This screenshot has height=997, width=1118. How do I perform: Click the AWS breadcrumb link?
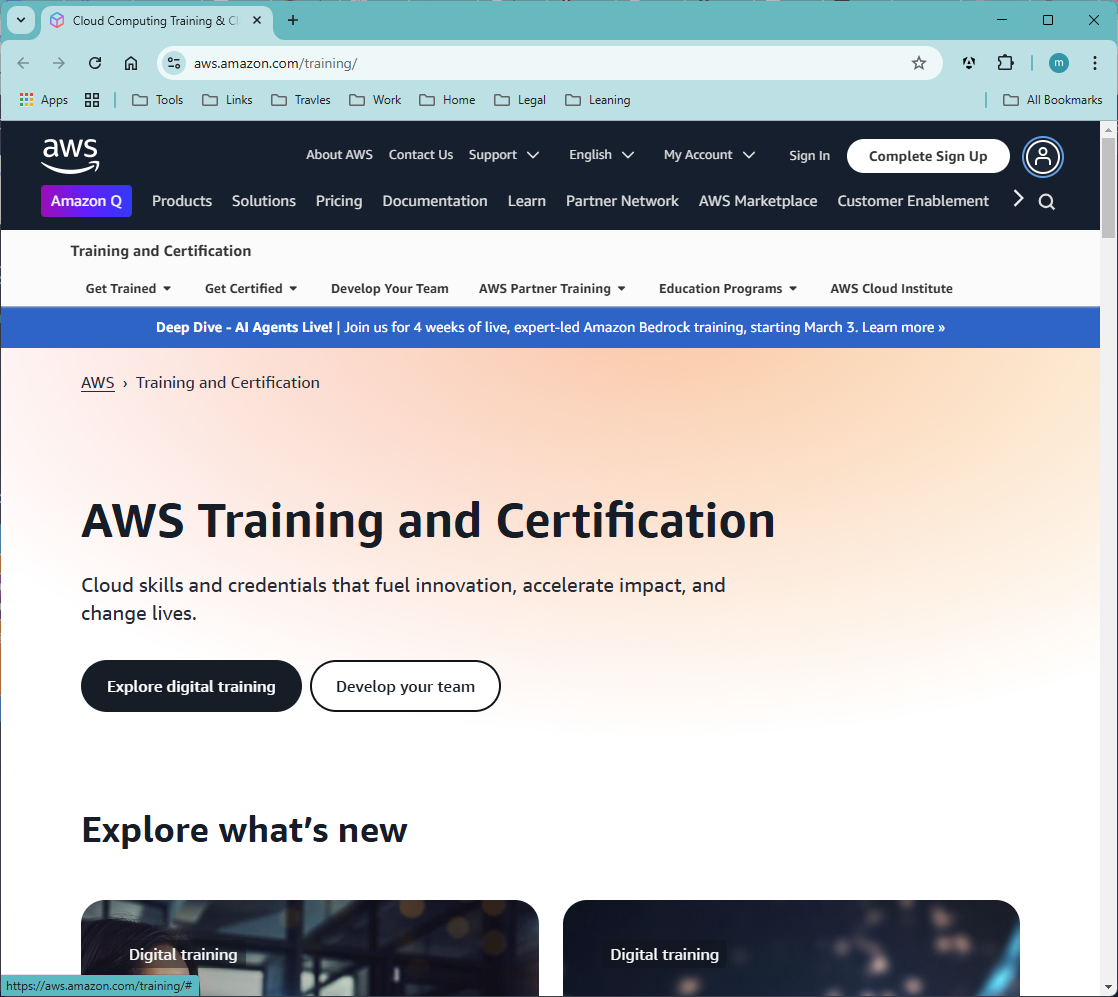click(x=98, y=383)
